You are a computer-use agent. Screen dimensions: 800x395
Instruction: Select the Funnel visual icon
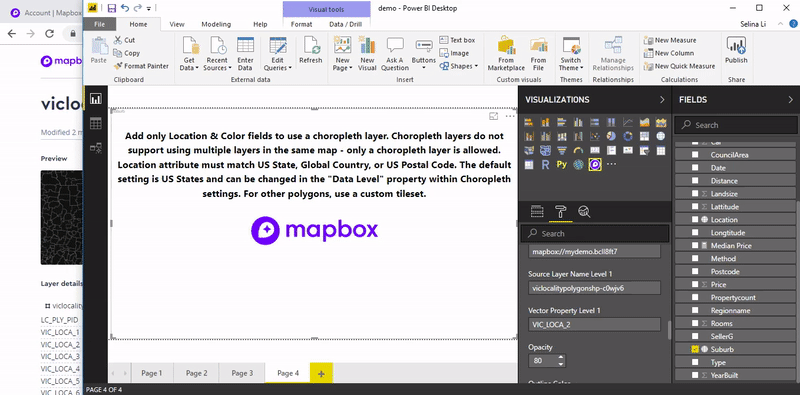pos(562,151)
